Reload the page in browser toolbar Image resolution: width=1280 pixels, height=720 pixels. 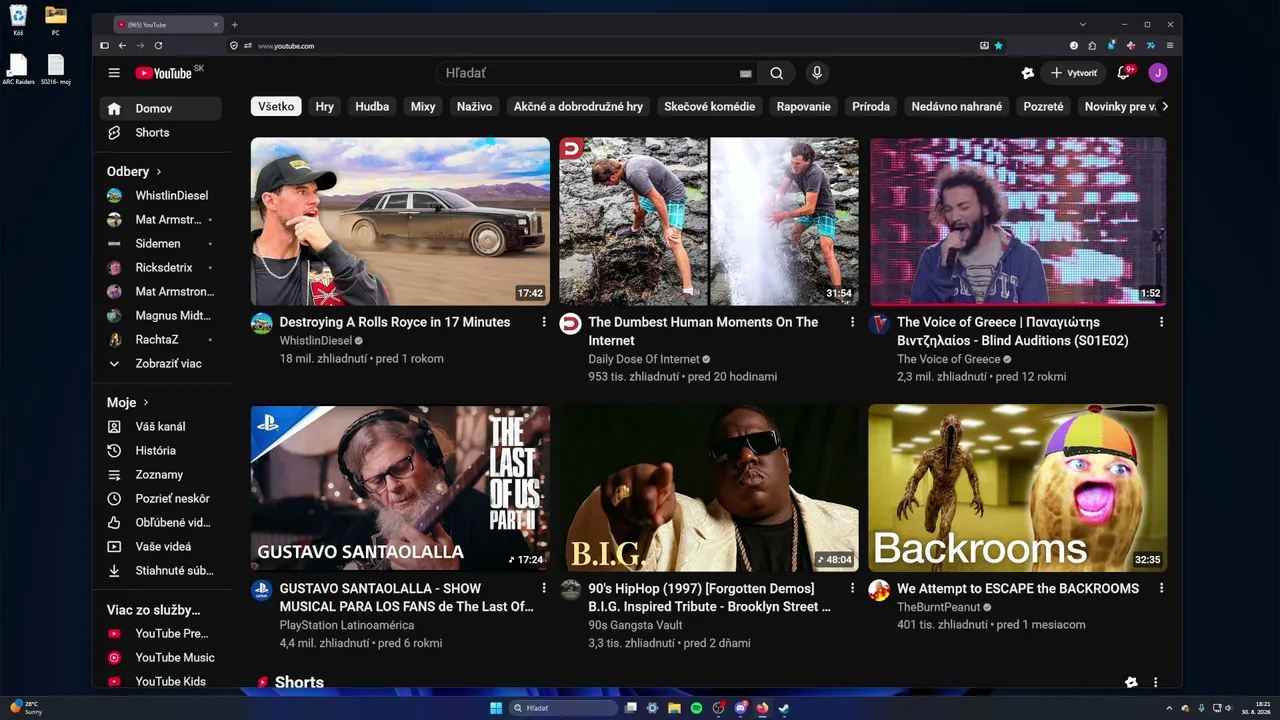tap(158, 45)
